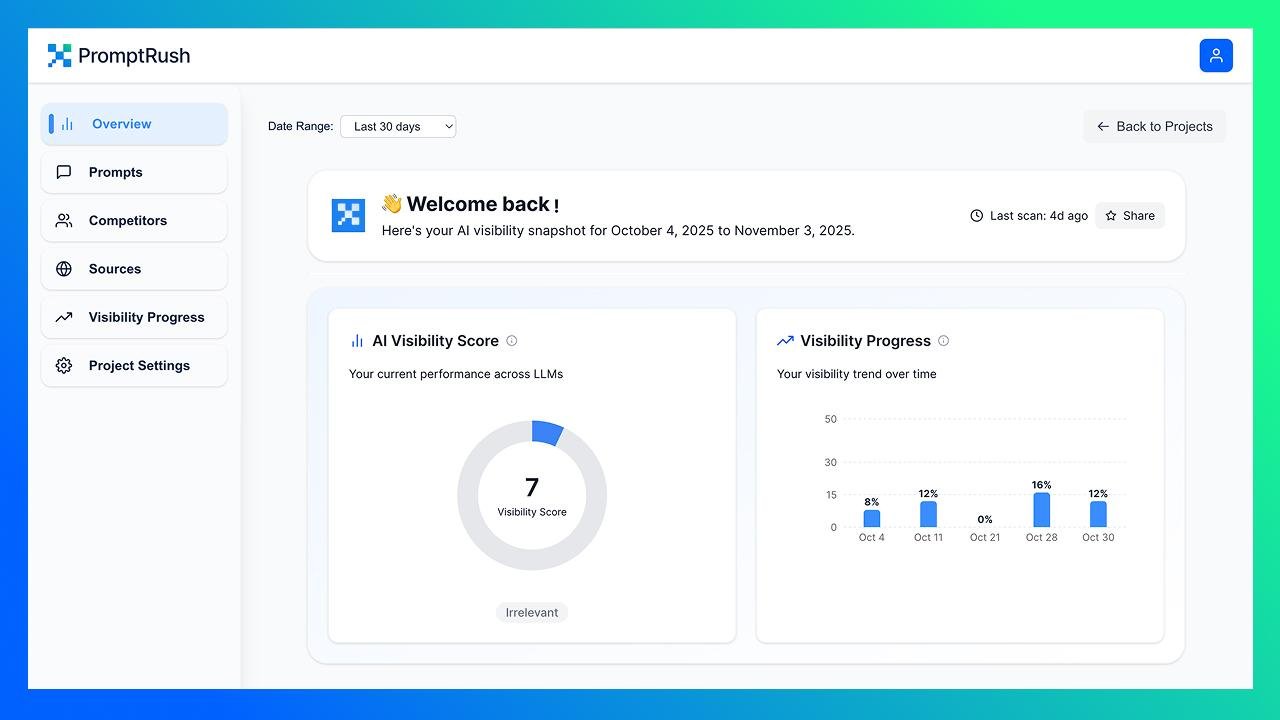Viewport: 1280px width, 720px height.
Task: Click Back to Projects button
Action: coord(1154,126)
